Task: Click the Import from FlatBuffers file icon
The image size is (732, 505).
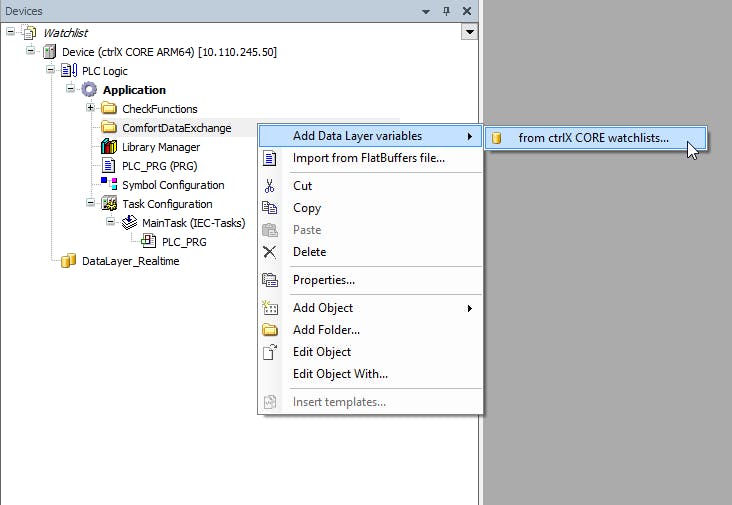Action: pos(270,158)
